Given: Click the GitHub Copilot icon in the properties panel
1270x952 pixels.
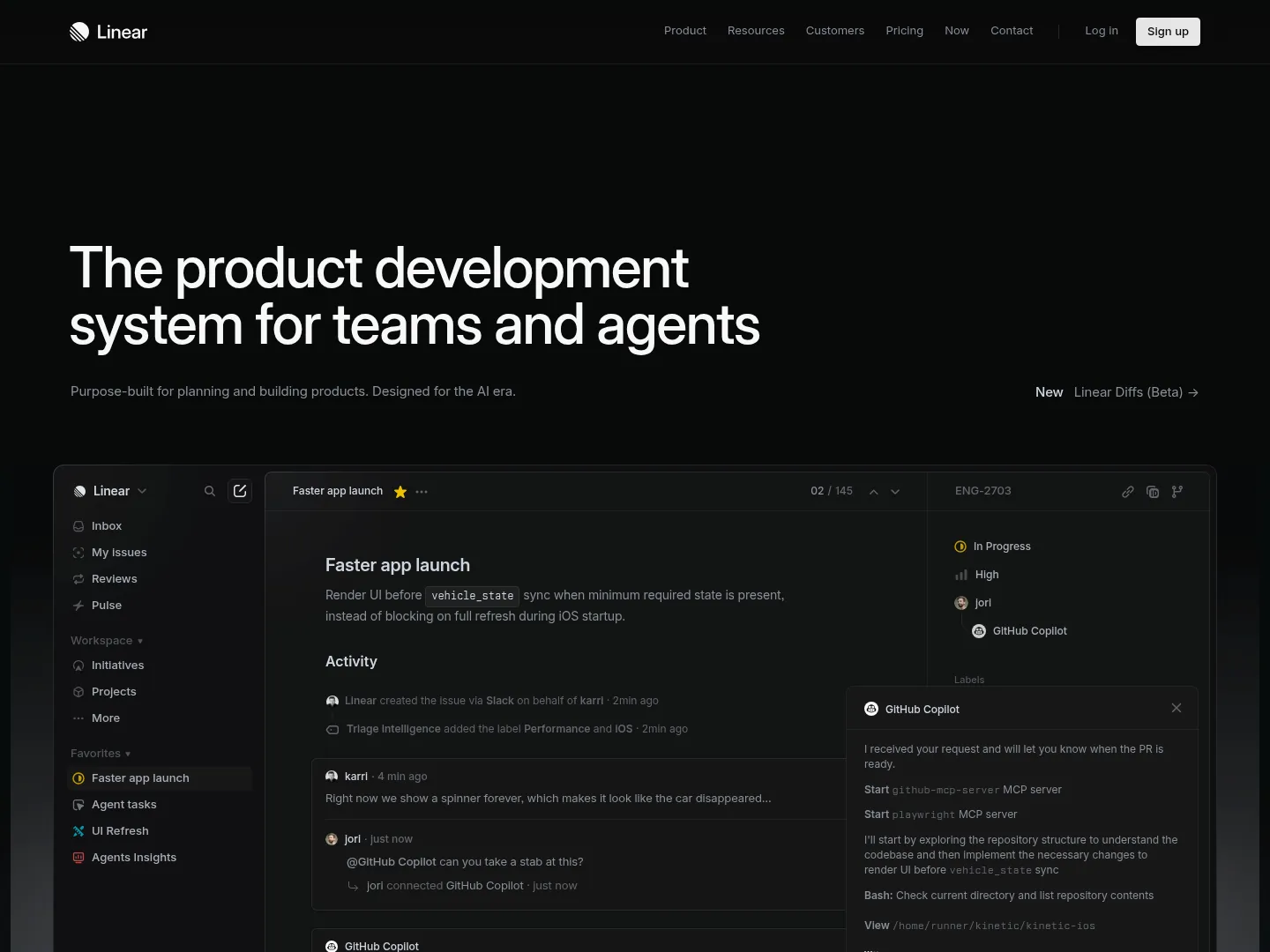Looking at the screenshot, I should pos(979,631).
